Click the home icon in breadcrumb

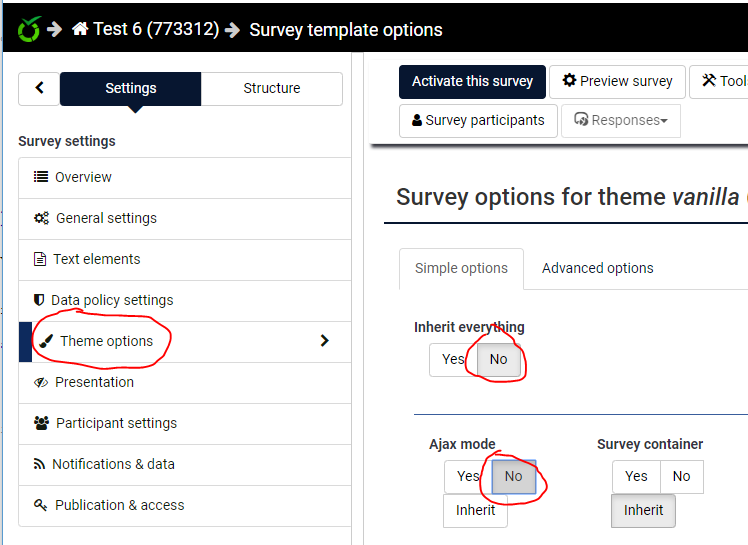coord(80,29)
